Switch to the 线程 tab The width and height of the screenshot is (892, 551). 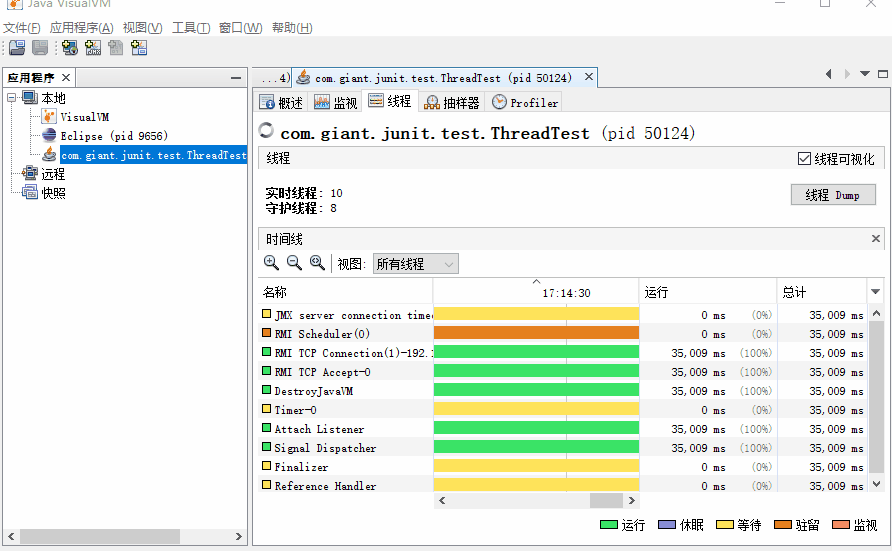click(x=390, y=102)
